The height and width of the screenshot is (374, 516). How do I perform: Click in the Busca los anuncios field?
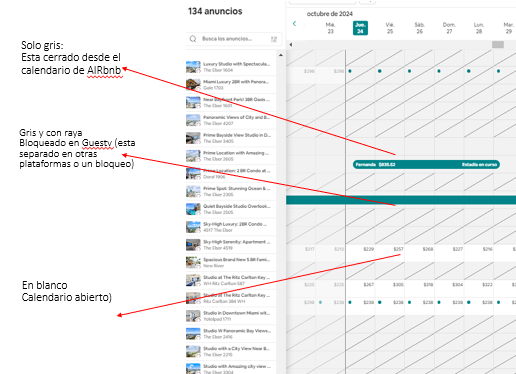(x=234, y=39)
